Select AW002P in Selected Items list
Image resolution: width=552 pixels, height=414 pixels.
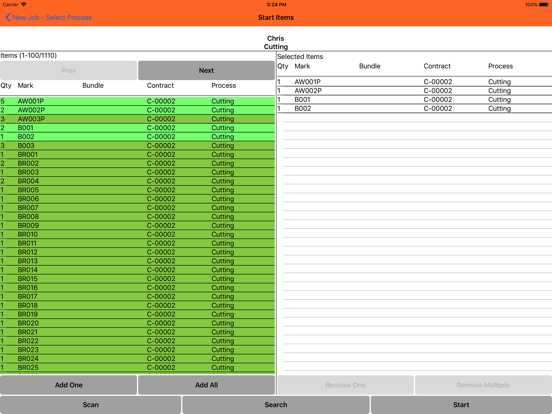point(414,91)
